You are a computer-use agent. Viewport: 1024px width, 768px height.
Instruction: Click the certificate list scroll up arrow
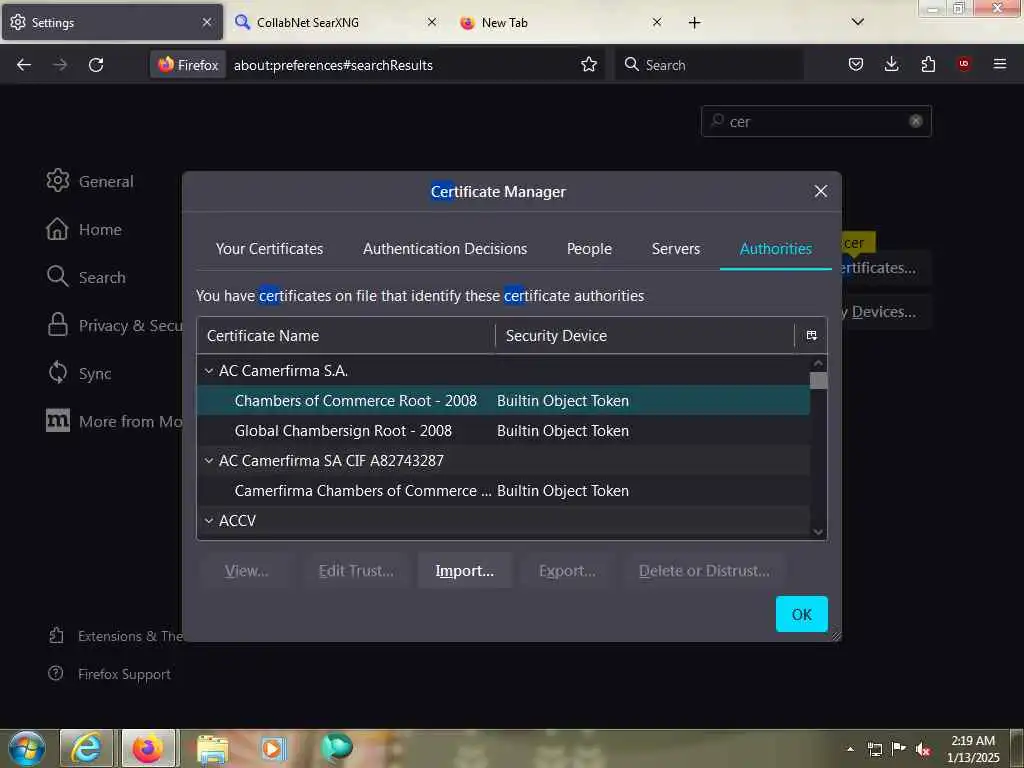(818, 363)
